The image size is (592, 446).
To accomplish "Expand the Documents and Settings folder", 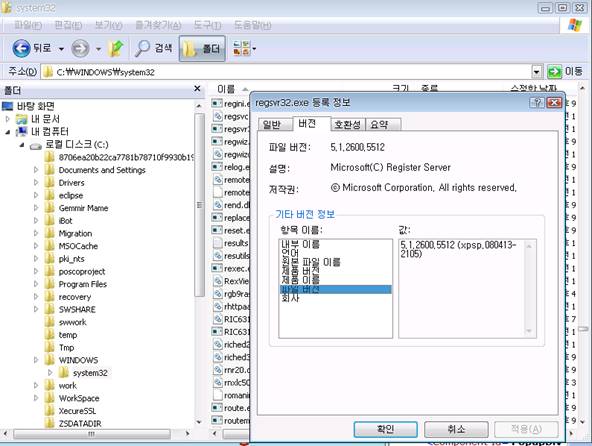I will click(36, 170).
